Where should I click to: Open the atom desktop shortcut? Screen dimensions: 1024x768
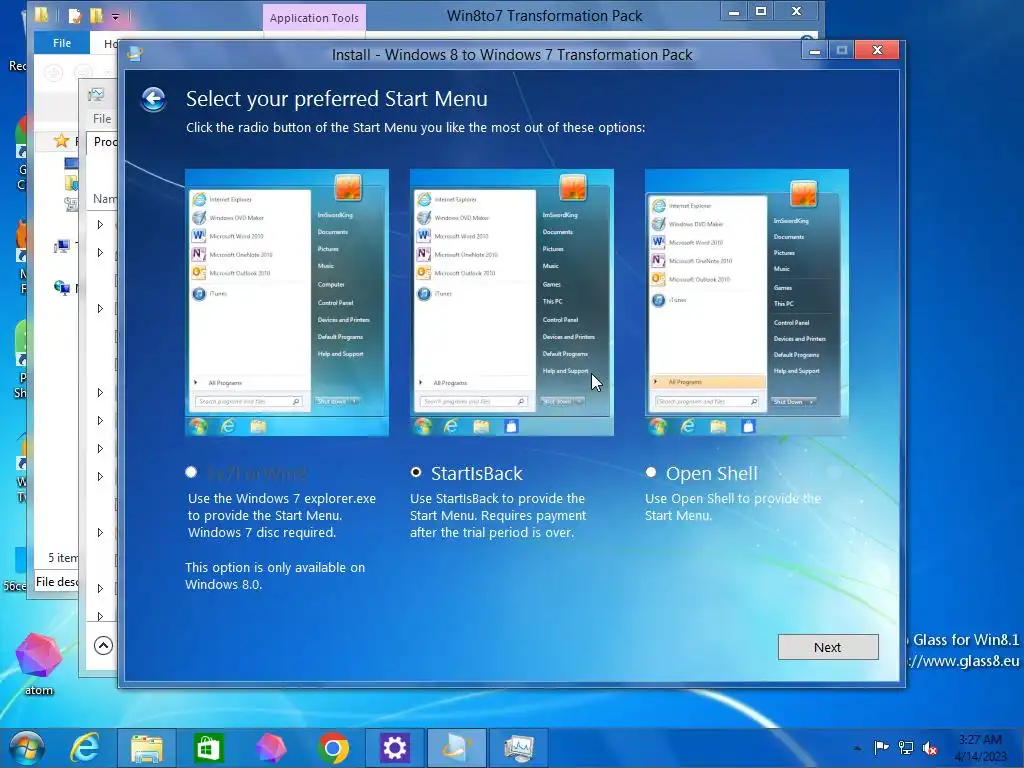[39, 663]
